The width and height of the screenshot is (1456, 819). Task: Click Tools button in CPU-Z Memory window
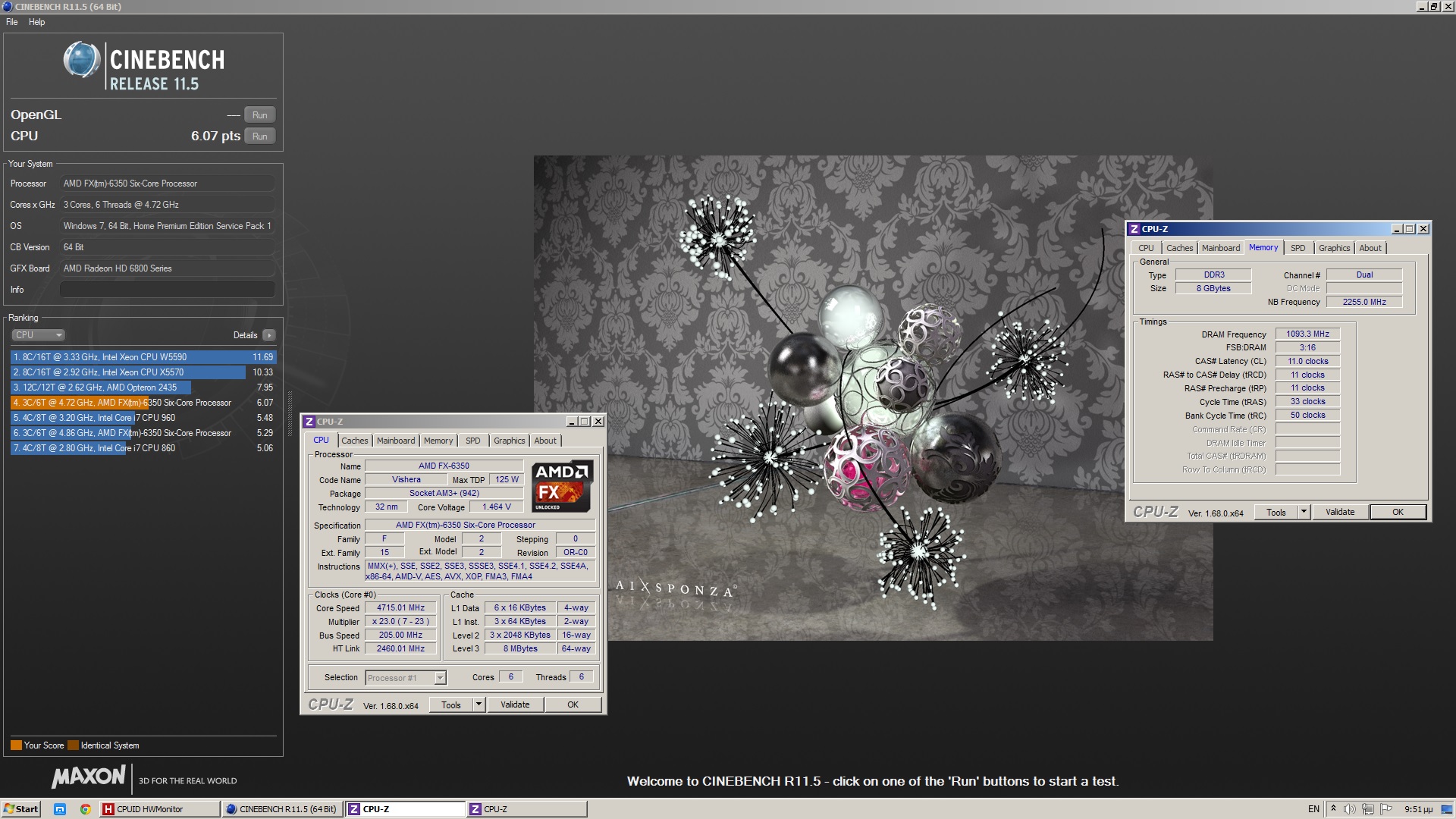(x=1276, y=513)
